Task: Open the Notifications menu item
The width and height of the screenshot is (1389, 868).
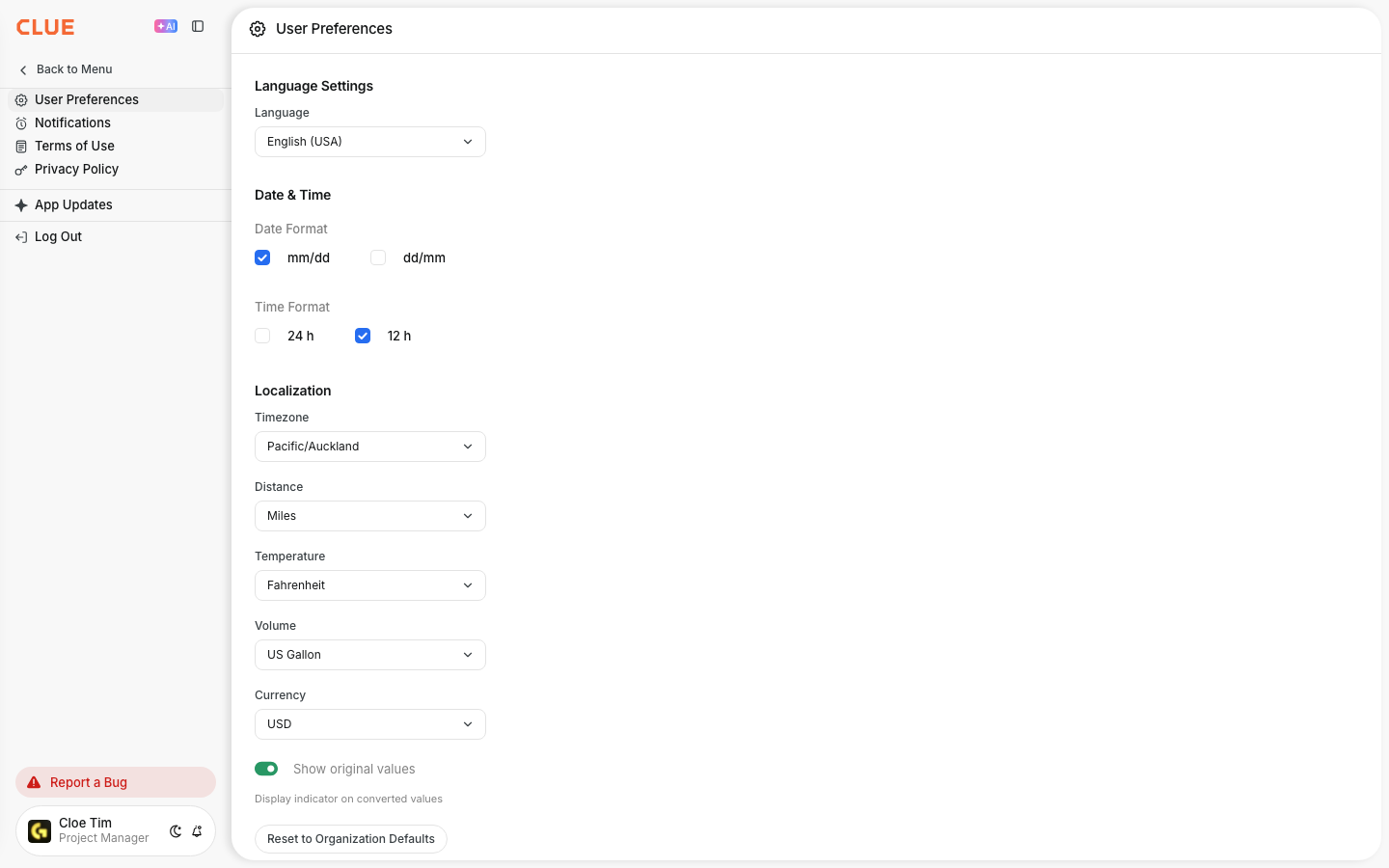Action: (x=116, y=123)
